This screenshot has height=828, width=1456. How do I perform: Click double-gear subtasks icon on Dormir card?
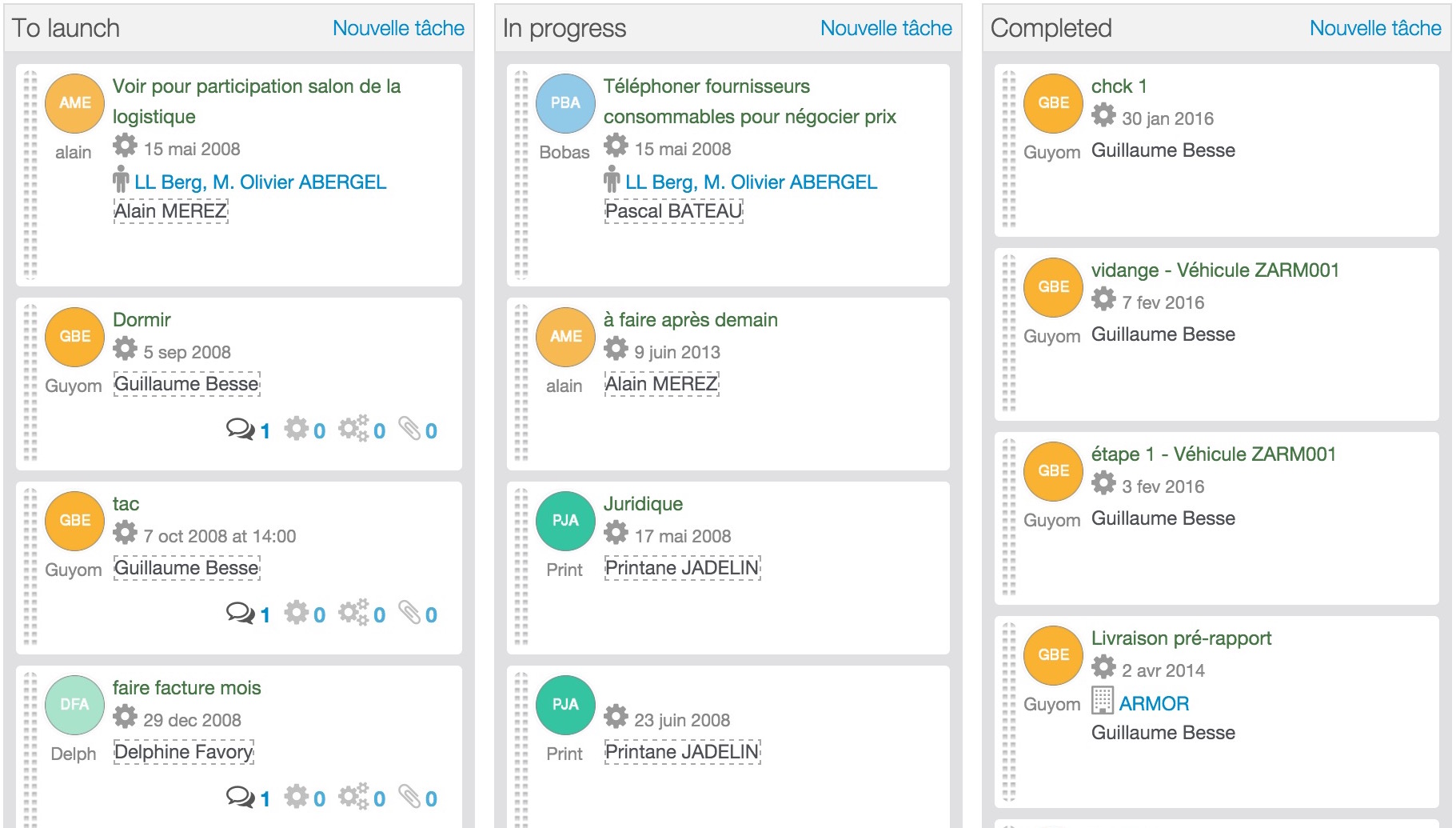tap(353, 430)
